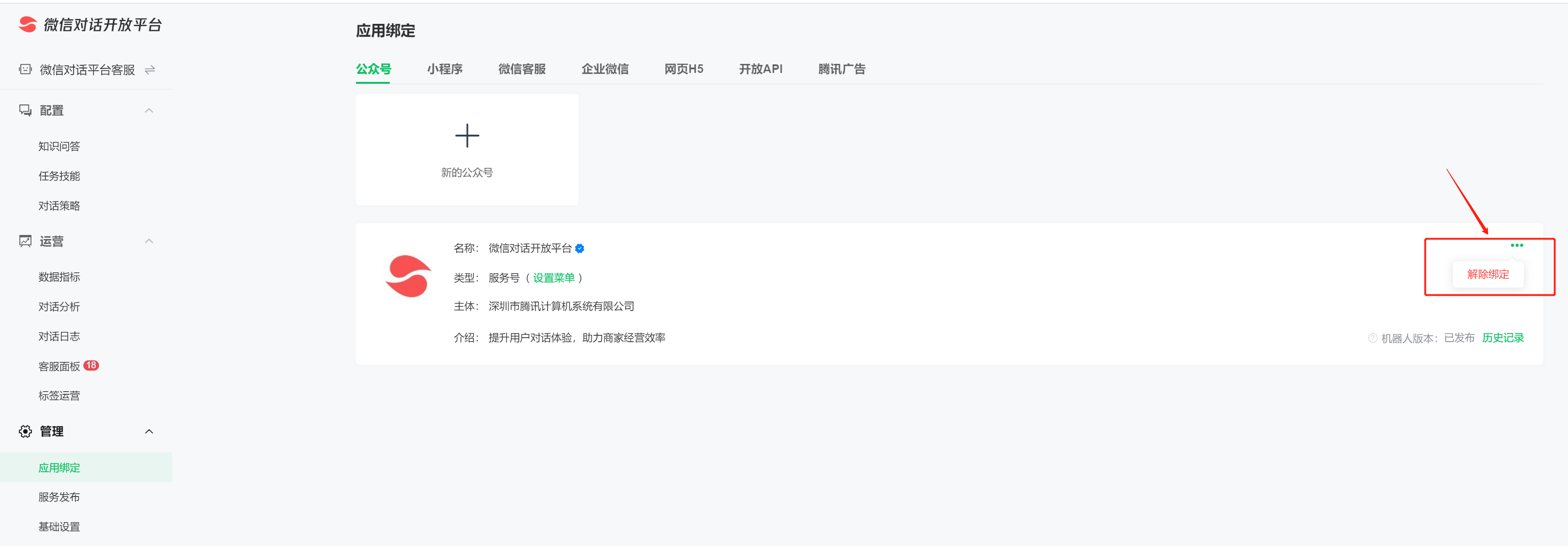This screenshot has height=546, width=1568.
Task: Open 基础设置 in the sidebar
Action: [x=59, y=527]
